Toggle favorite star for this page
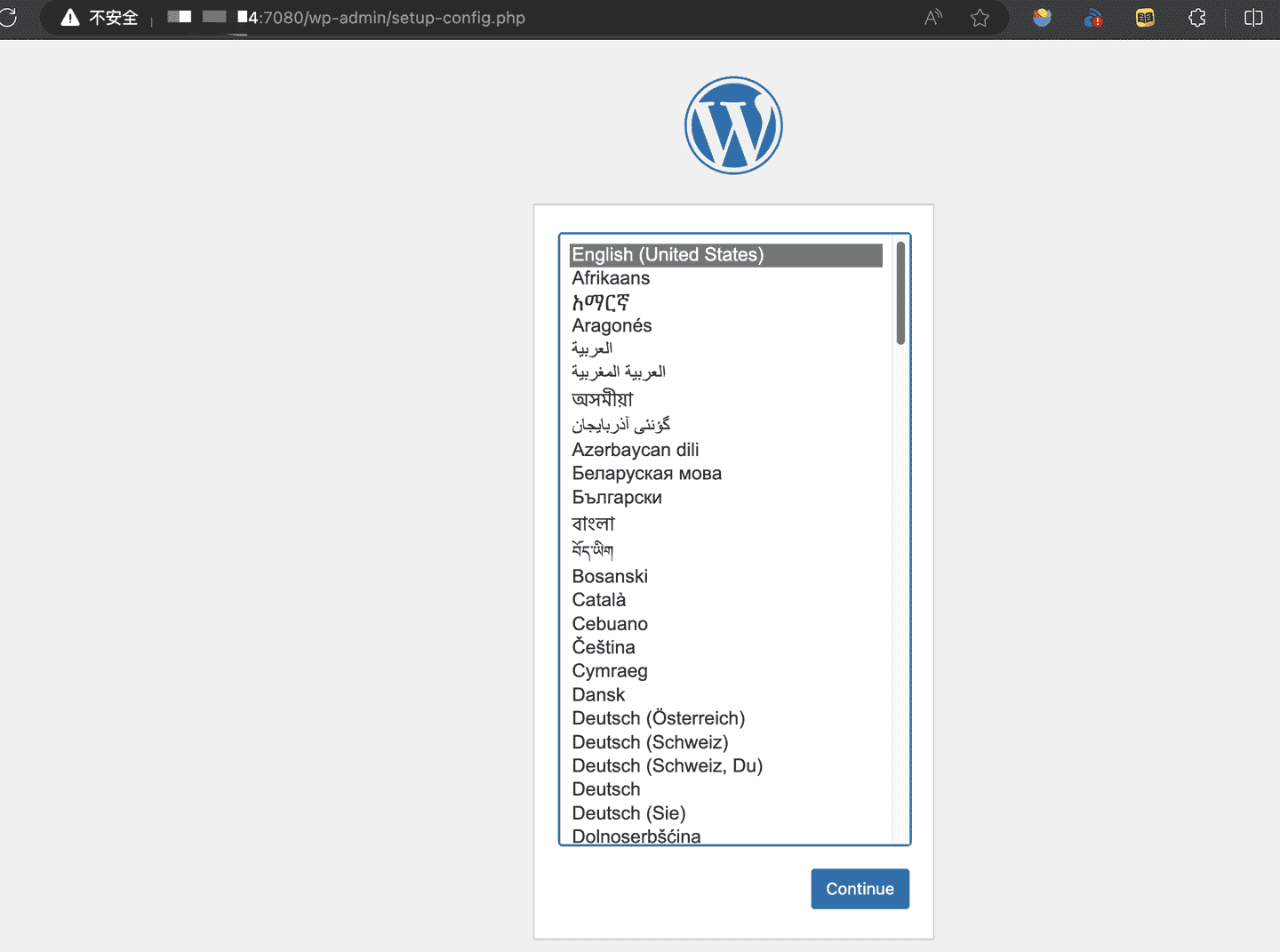Screen dimensions: 1280x952 980,18
